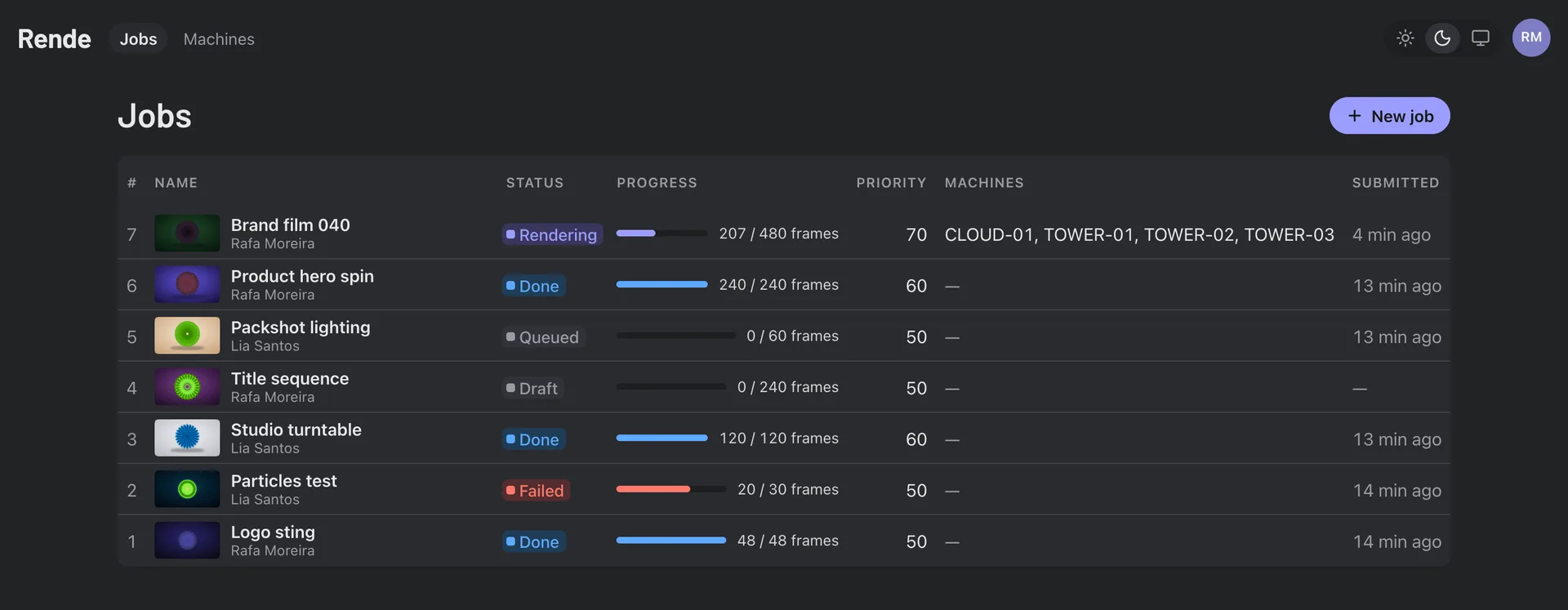
Task: Open Logo sting thumbnail
Action: [187, 541]
